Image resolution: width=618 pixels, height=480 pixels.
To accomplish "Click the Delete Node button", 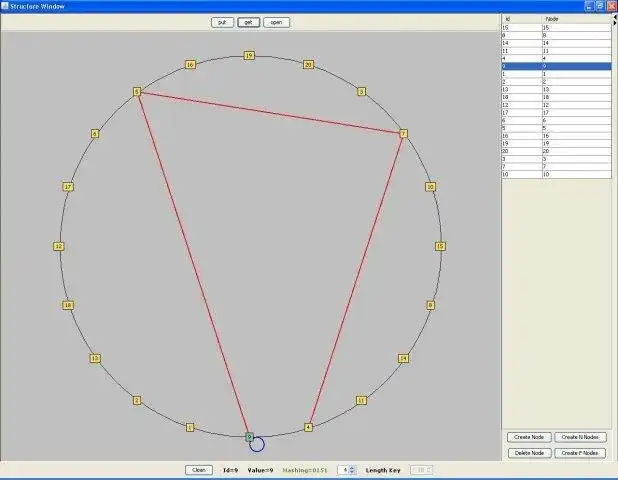I will pyautogui.click(x=529, y=453).
